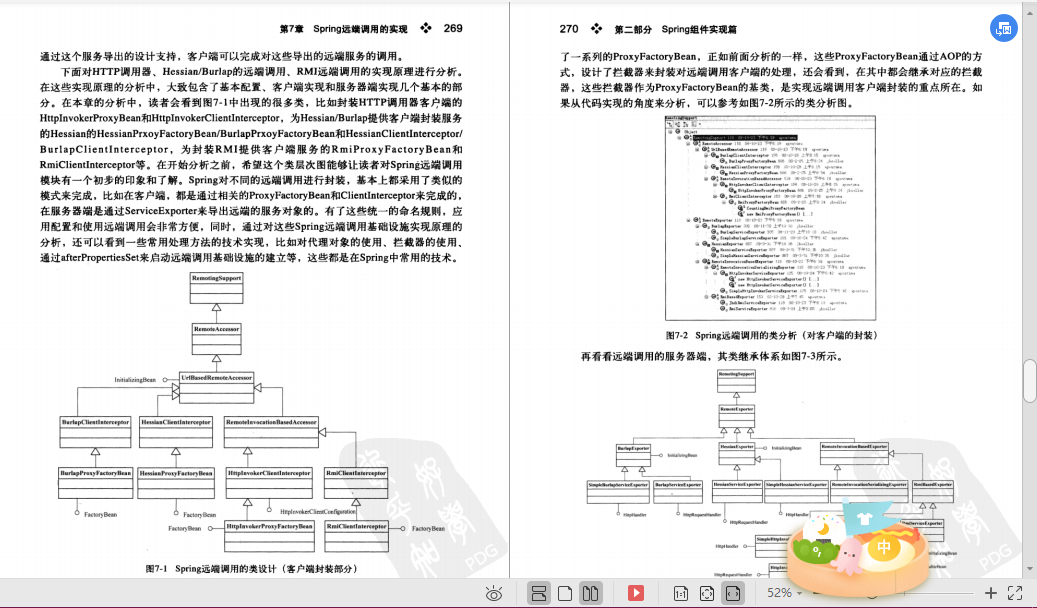Click the class hierarchy screenshot in figure 7-2

point(770,218)
